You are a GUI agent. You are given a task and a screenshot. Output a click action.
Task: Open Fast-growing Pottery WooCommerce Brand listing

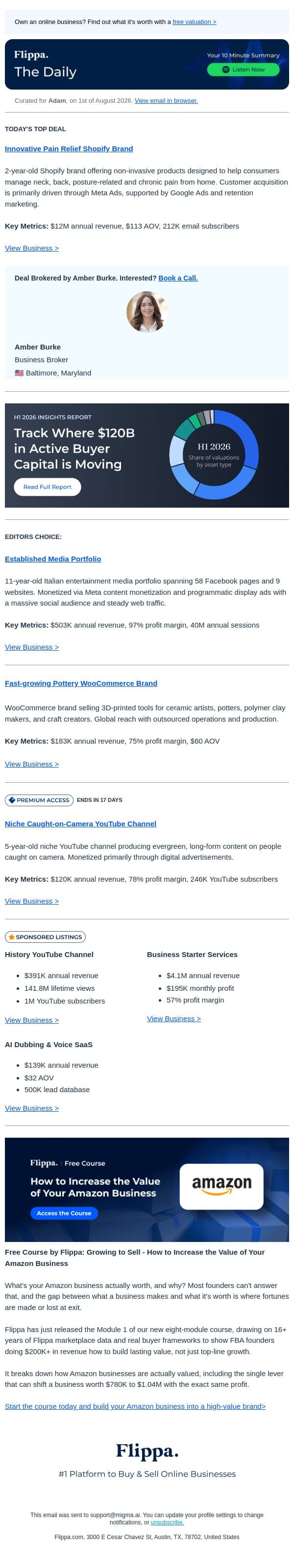pos(81,683)
